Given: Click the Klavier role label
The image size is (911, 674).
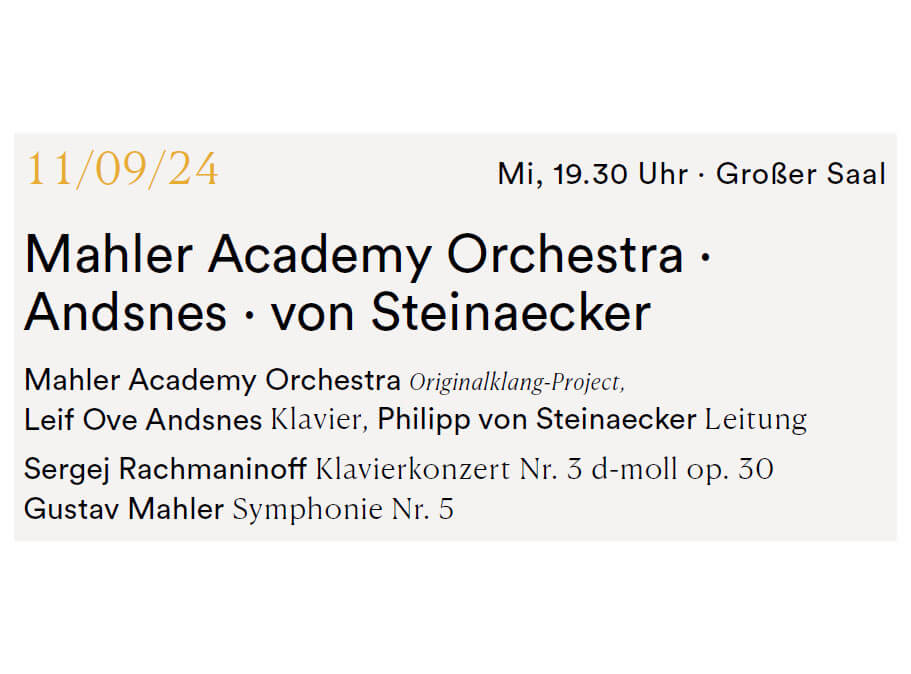Looking at the screenshot, I should click(x=319, y=420).
